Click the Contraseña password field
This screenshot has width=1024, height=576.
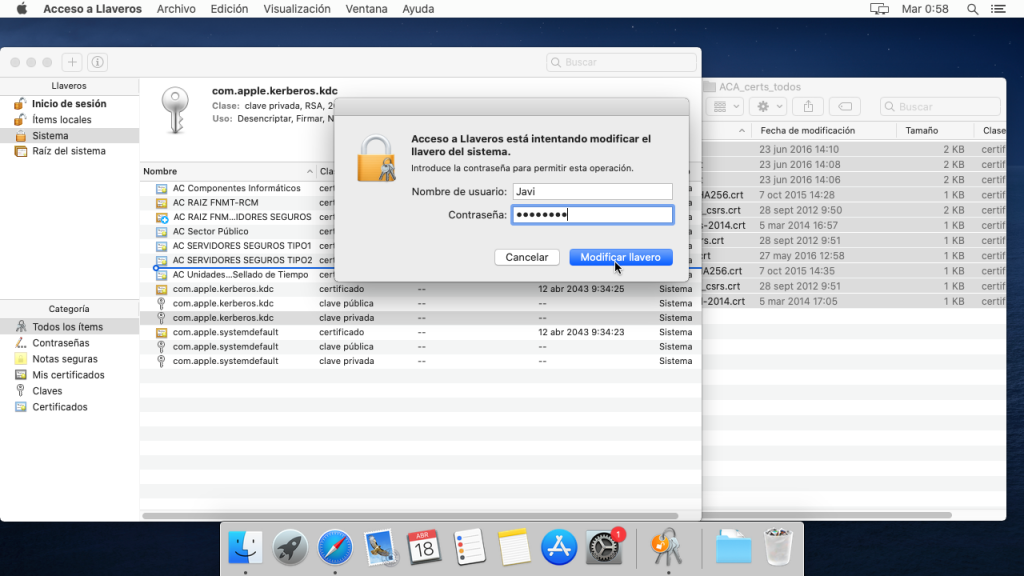pyautogui.click(x=592, y=215)
